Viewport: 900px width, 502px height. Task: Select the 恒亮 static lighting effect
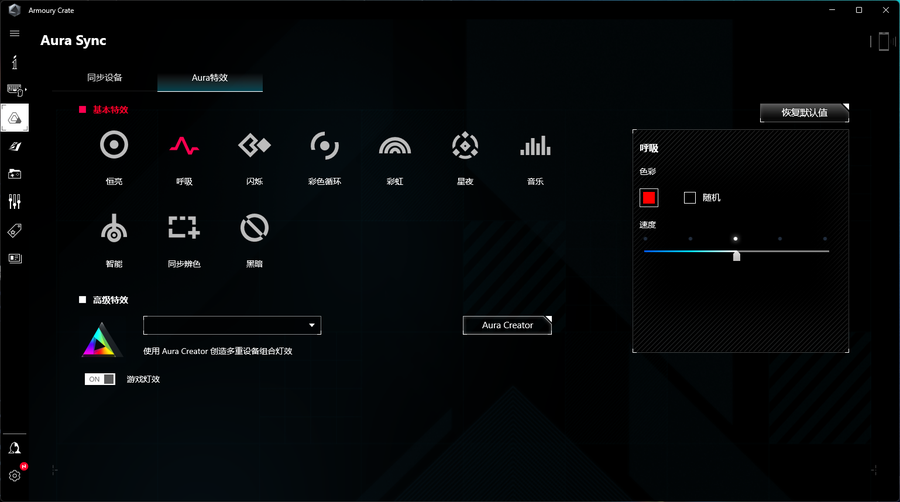pos(114,146)
